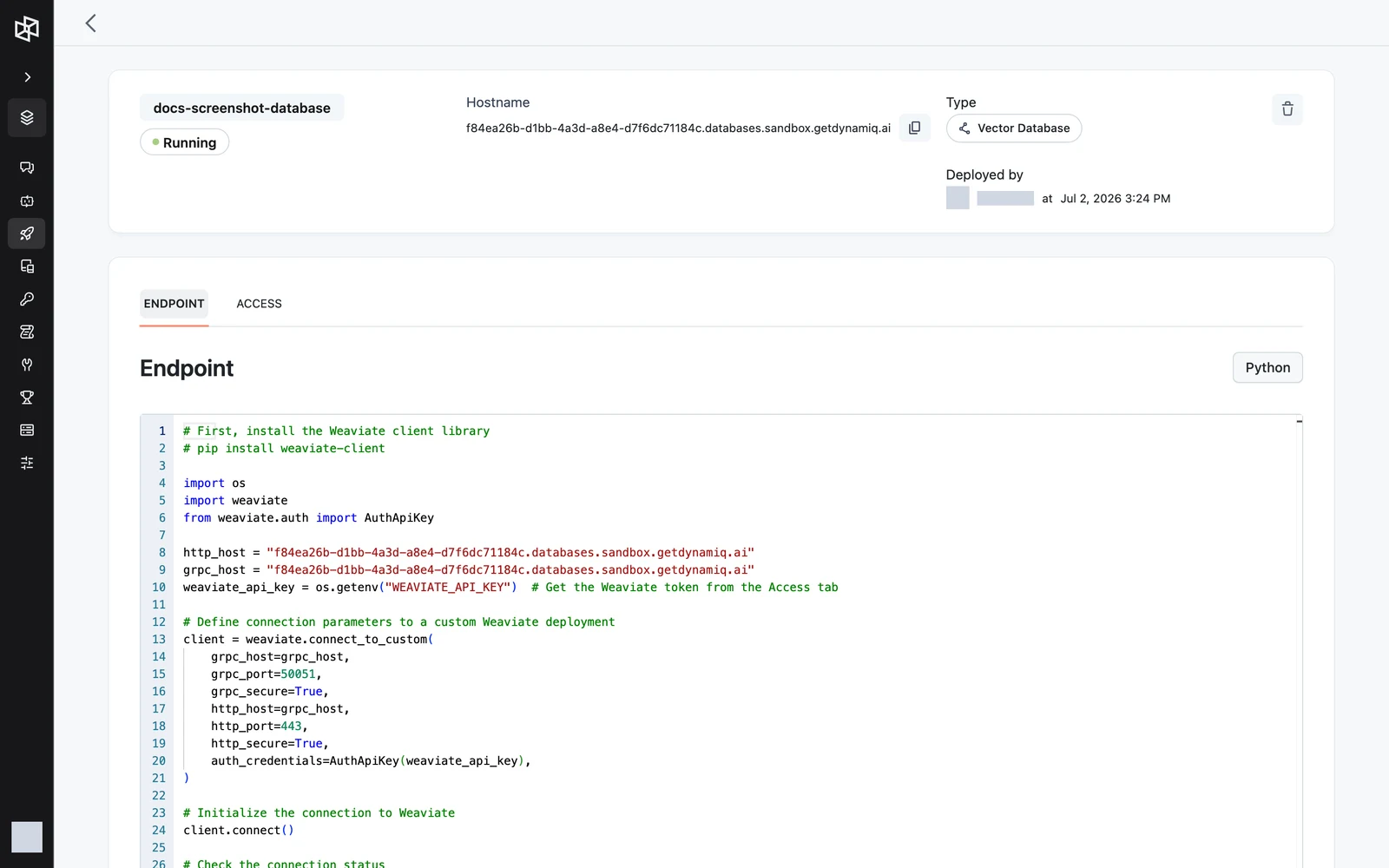Click the Vector Database type badge
Viewport: 1389px width, 868px height.
point(1014,128)
